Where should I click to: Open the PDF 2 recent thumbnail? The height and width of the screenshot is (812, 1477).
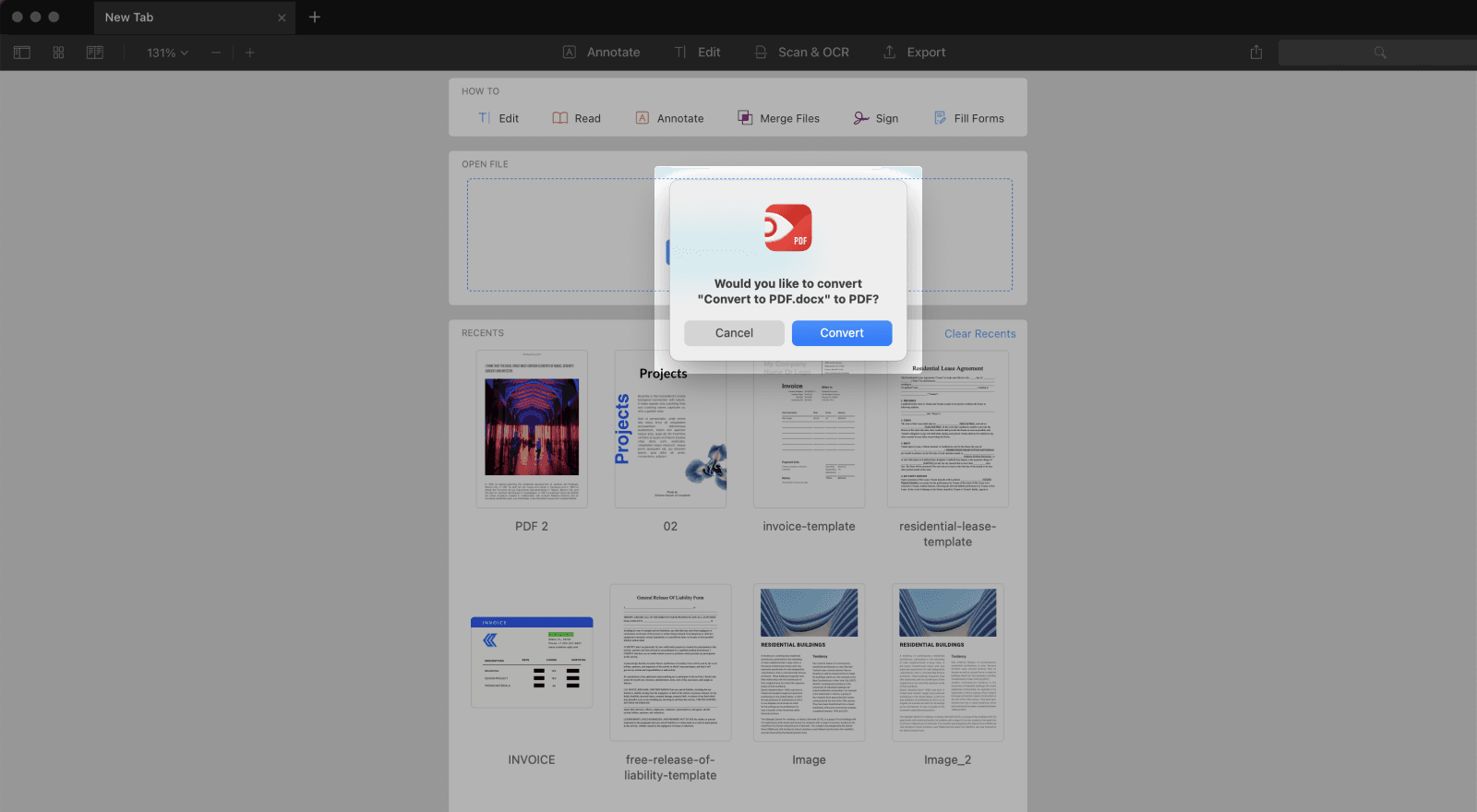(532, 429)
